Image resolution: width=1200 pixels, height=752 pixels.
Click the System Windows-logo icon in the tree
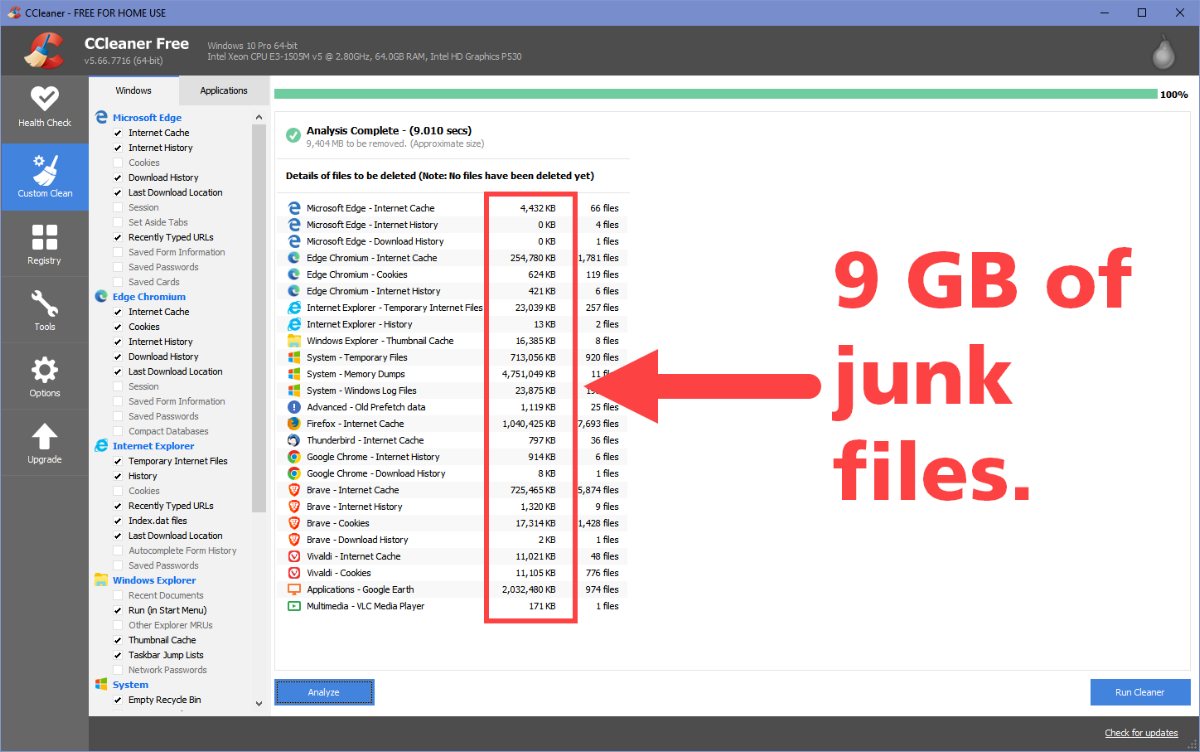[x=101, y=685]
